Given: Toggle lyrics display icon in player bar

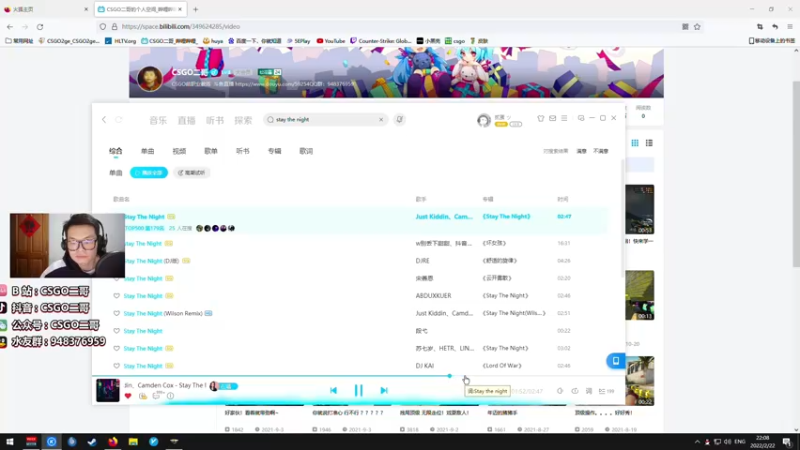Looking at the screenshot, I should pyautogui.click(x=589, y=391).
